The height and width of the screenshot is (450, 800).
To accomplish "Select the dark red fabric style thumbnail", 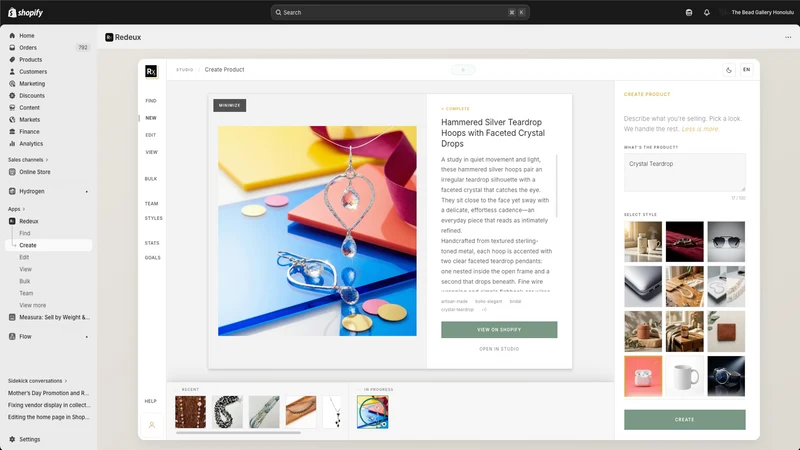I will click(684, 242).
